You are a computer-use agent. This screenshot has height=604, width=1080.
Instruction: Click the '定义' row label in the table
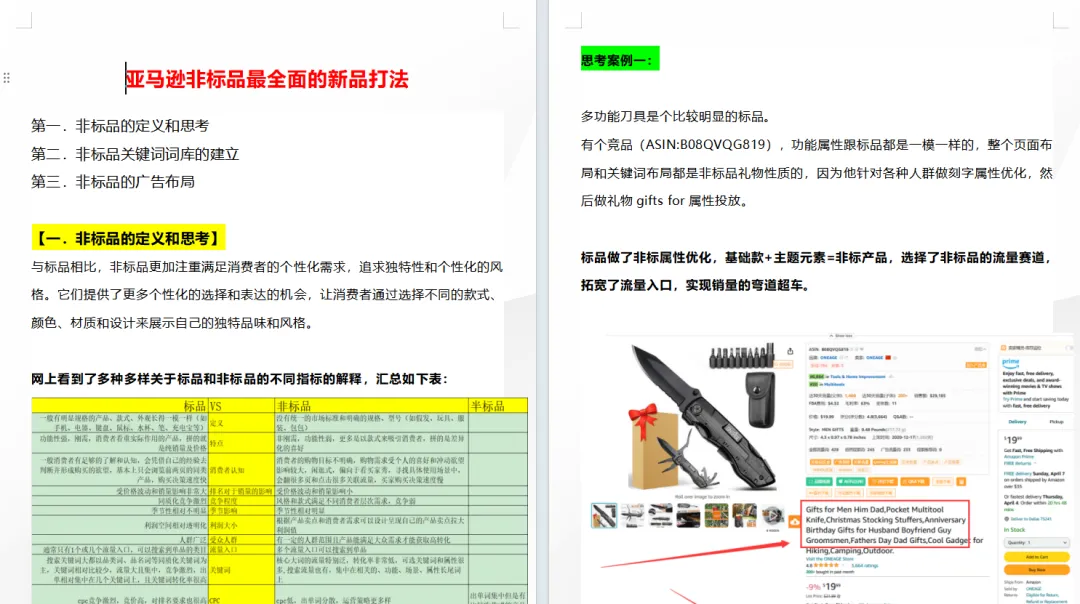click(216, 423)
